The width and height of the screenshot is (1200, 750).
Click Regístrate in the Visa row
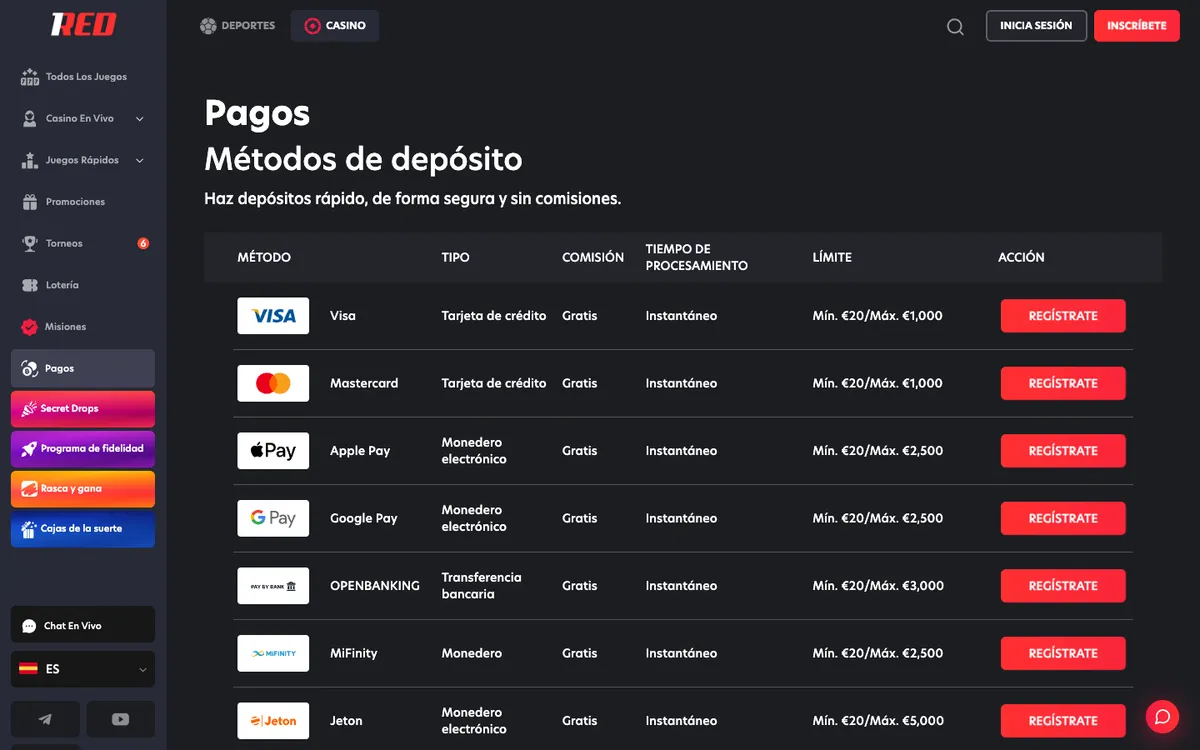1063,316
